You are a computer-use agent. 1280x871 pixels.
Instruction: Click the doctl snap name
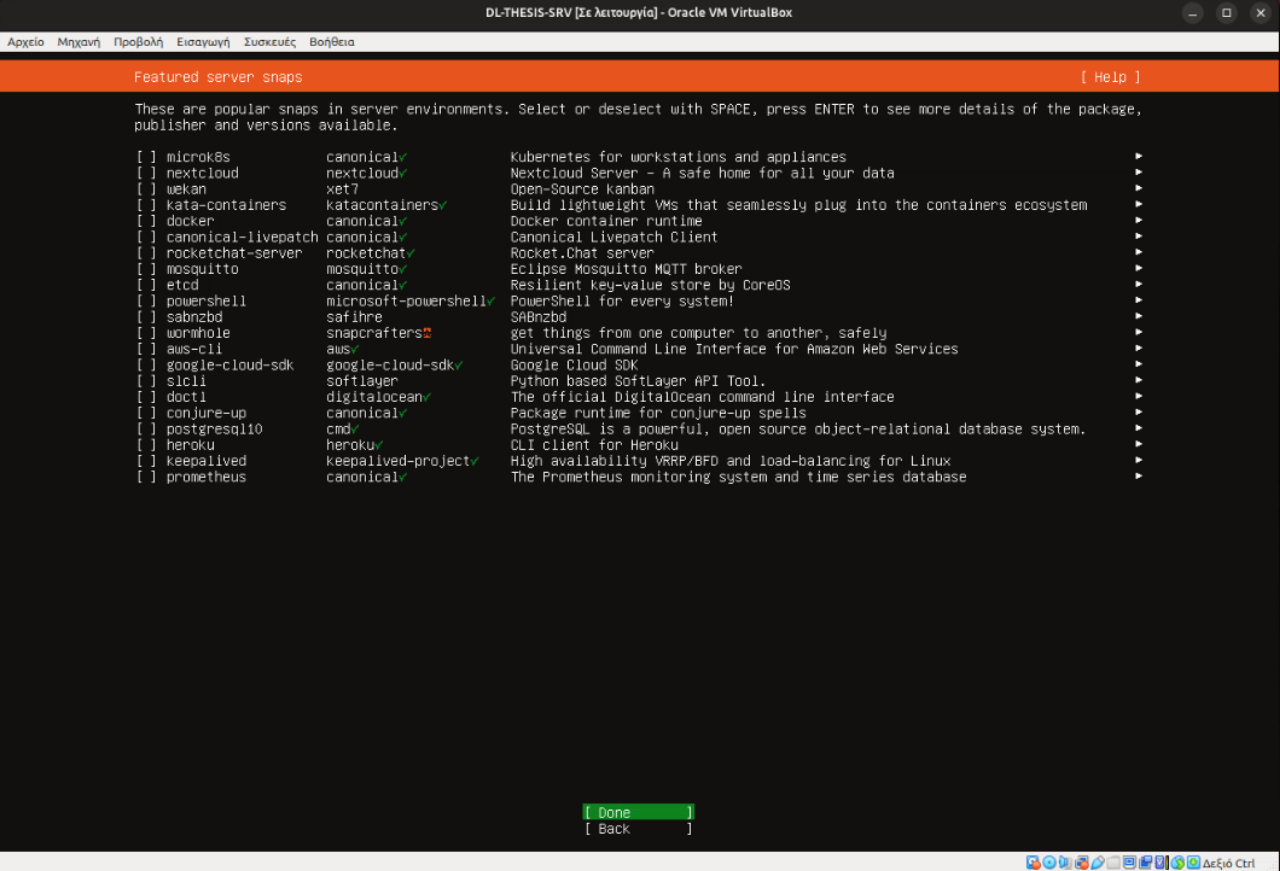(x=186, y=397)
